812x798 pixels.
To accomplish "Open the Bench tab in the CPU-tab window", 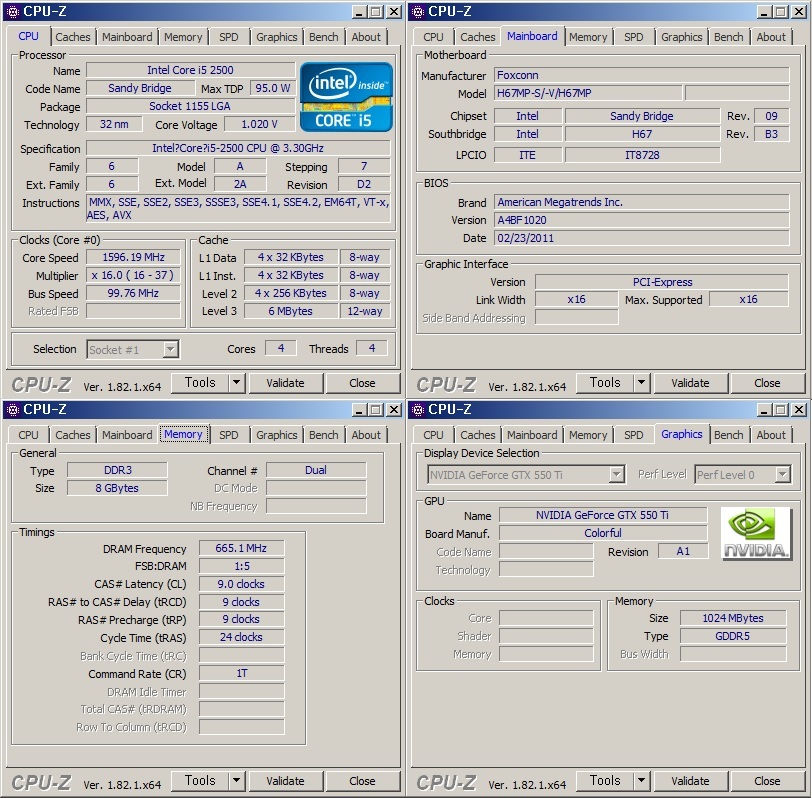I will tap(324, 37).
